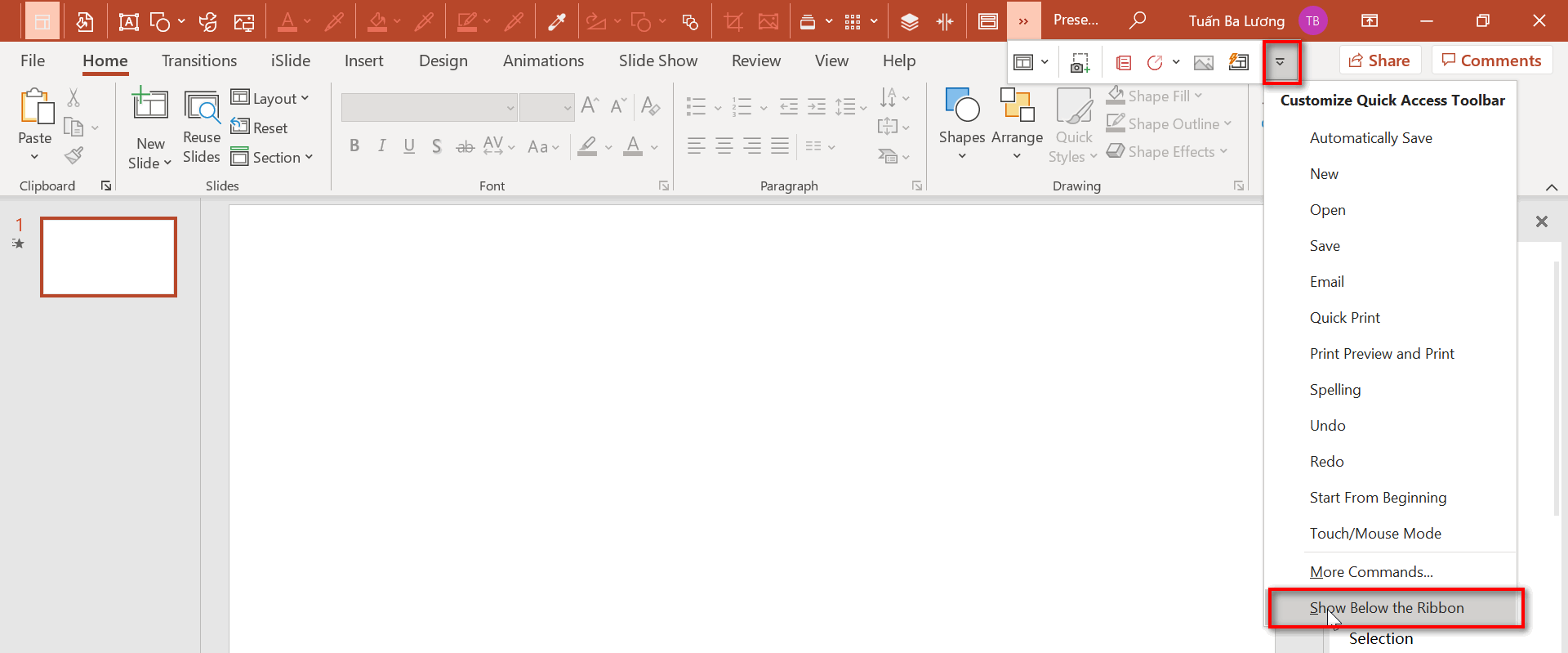Click the Text Shadow S icon
Viewport: 1568px width, 653px height.
coord(437,146)
